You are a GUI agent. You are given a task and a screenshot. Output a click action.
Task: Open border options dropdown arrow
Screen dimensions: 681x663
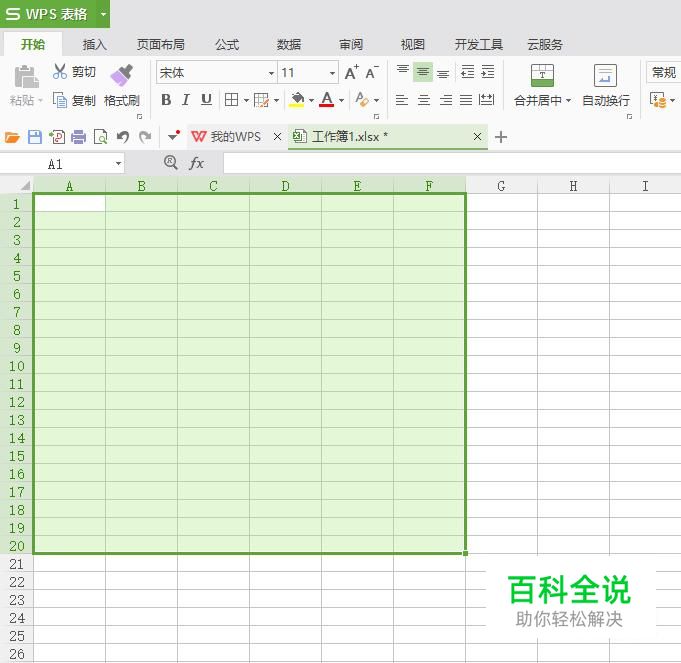coord(246,100)
